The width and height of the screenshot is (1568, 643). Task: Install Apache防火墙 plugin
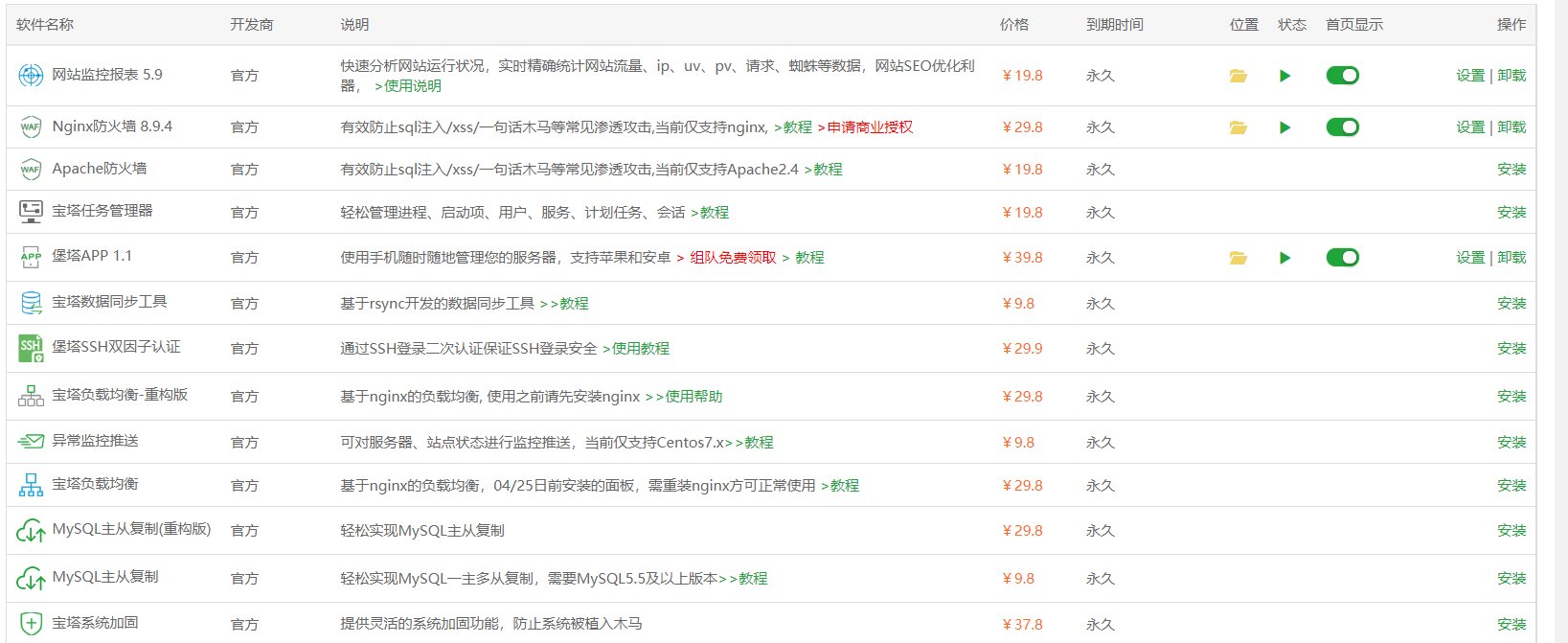pos(1511,170)
